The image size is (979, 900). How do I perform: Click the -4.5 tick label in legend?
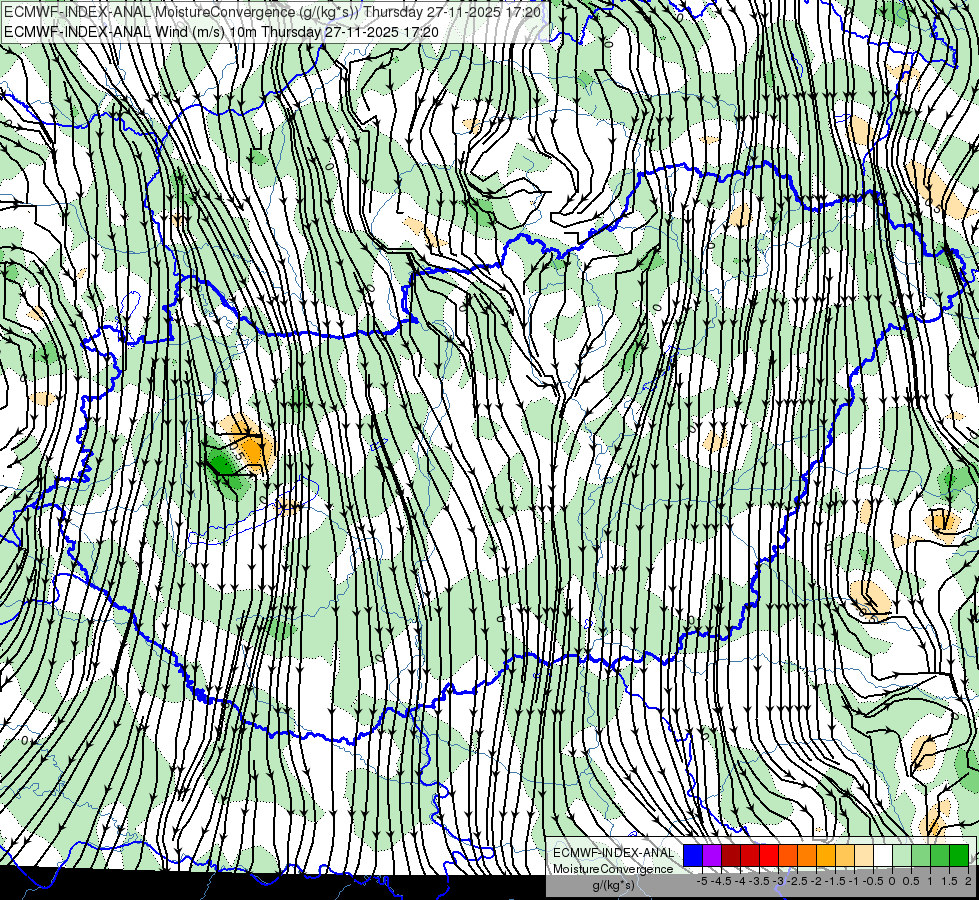click(x=721, y=881)
